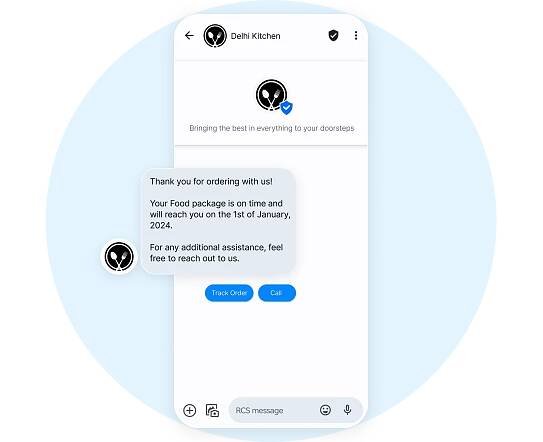This screenshot has height=442, width=543.
Task: Tap the Call suggested action button
Action: click(x=277, y=293)
